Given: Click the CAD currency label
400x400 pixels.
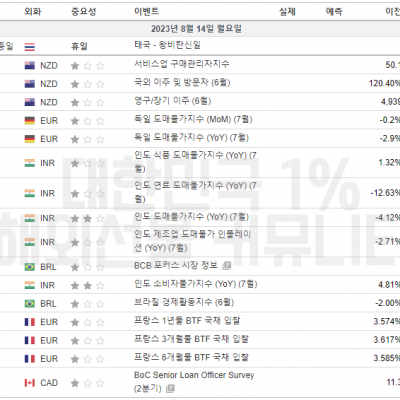Looking at the screenshot, I should click(49, 383).
